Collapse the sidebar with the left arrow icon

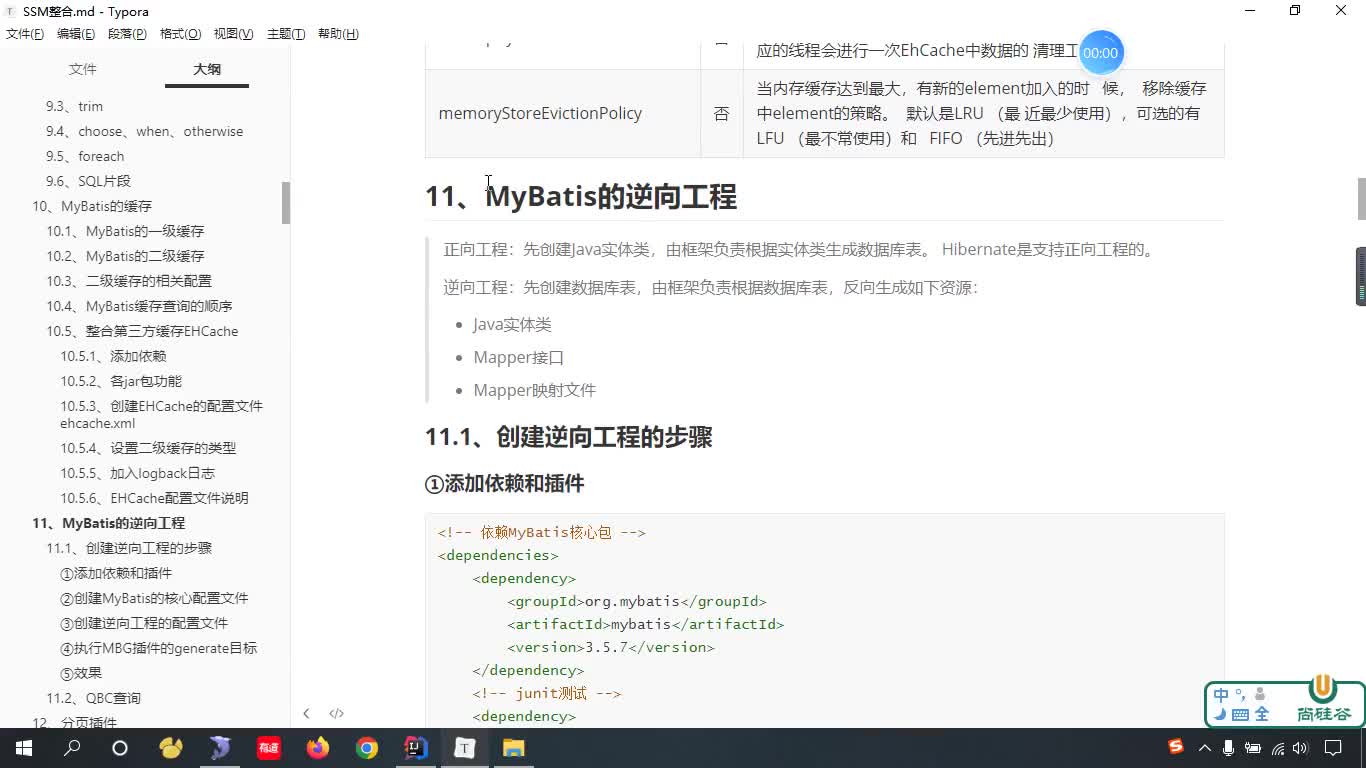pyautogui.click(x=306, y=713)
